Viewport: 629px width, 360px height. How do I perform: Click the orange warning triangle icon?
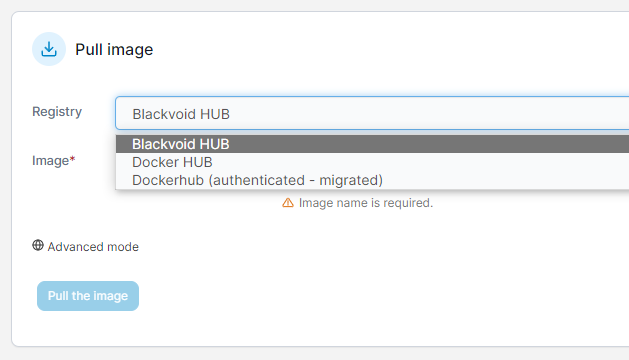click(288, 203)
